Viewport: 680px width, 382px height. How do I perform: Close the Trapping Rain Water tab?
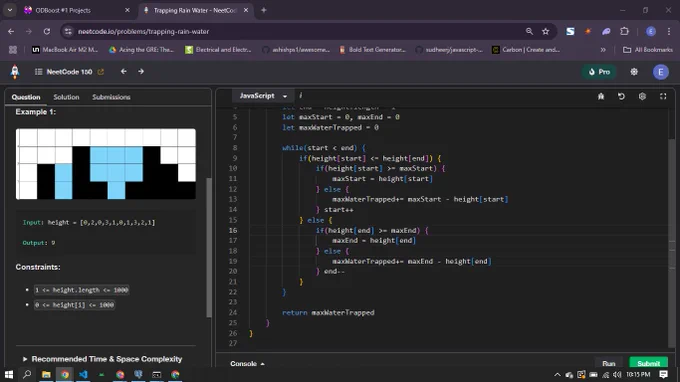click(x=246, y=10)
